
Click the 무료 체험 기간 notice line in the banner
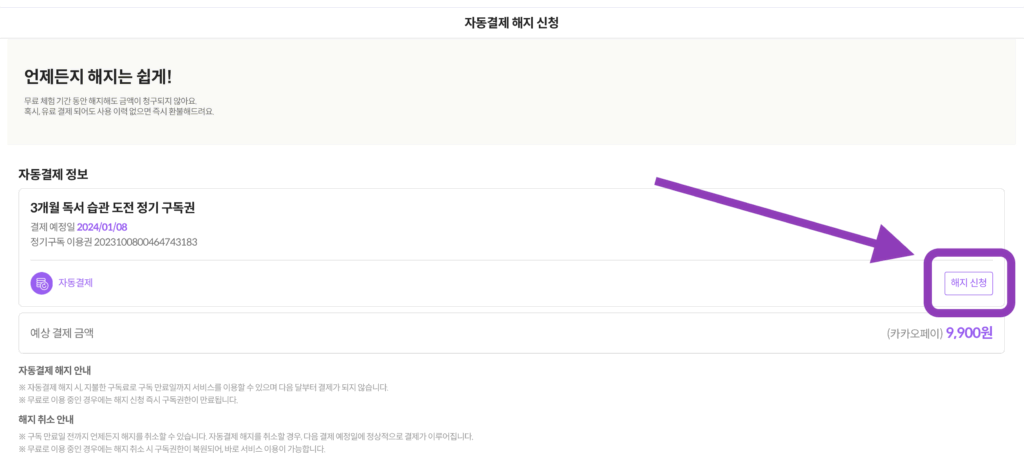[x=110, y=101]
